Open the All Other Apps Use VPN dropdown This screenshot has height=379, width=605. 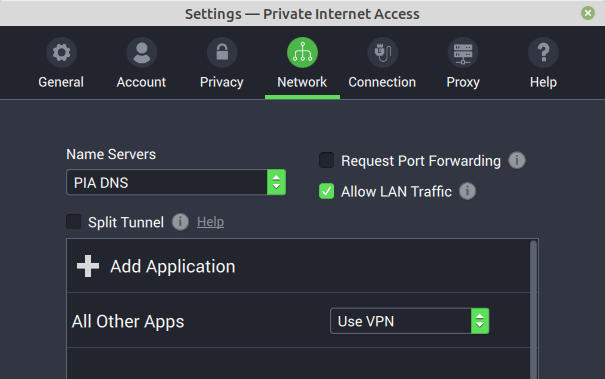click(x=409, y=321)
